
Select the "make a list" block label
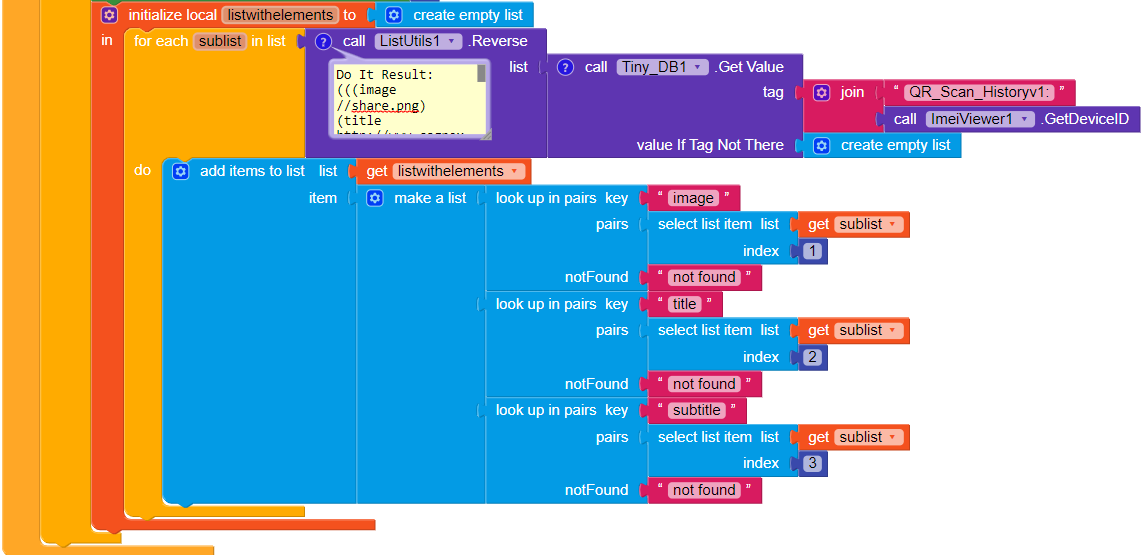coord(430,198)
